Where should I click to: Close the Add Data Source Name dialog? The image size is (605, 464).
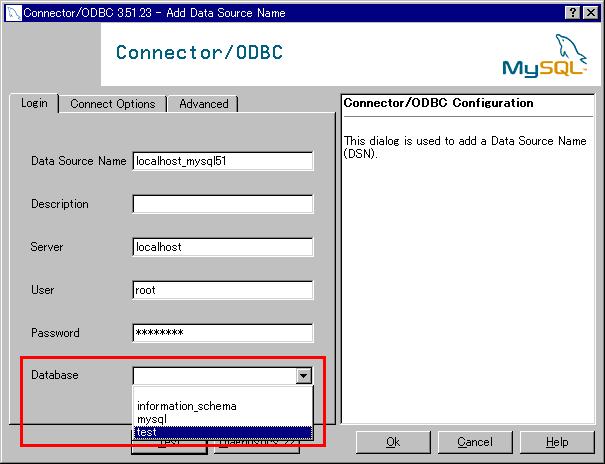pyautogui.click(x=591, y=13)
